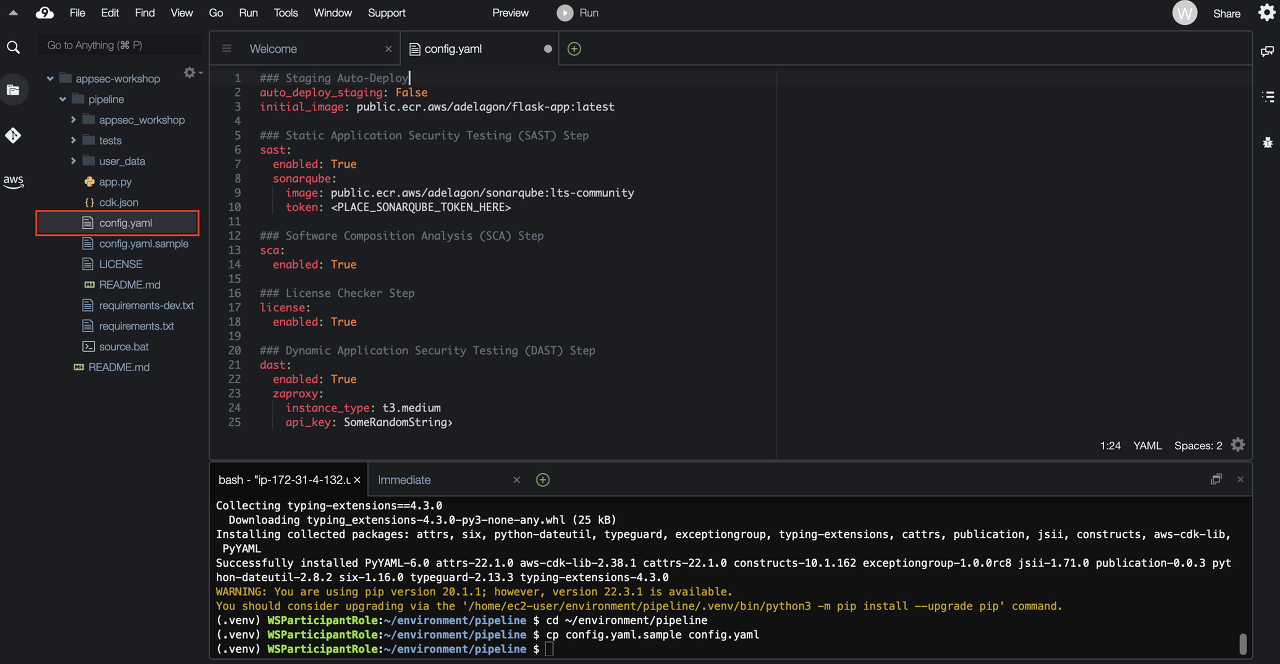Image resolution: width=1280 pixels, height=664 pixels.
Task: Open source.bat in the file tree
Action: (x=124, y=346)
